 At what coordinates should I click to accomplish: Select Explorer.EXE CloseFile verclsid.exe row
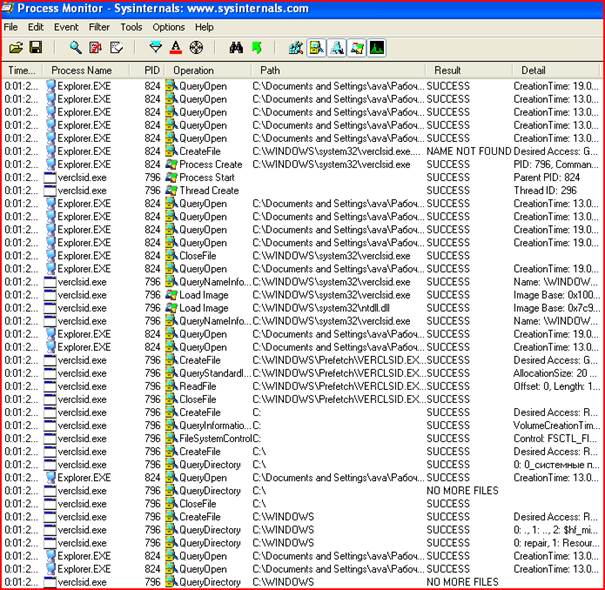(302, 256)
